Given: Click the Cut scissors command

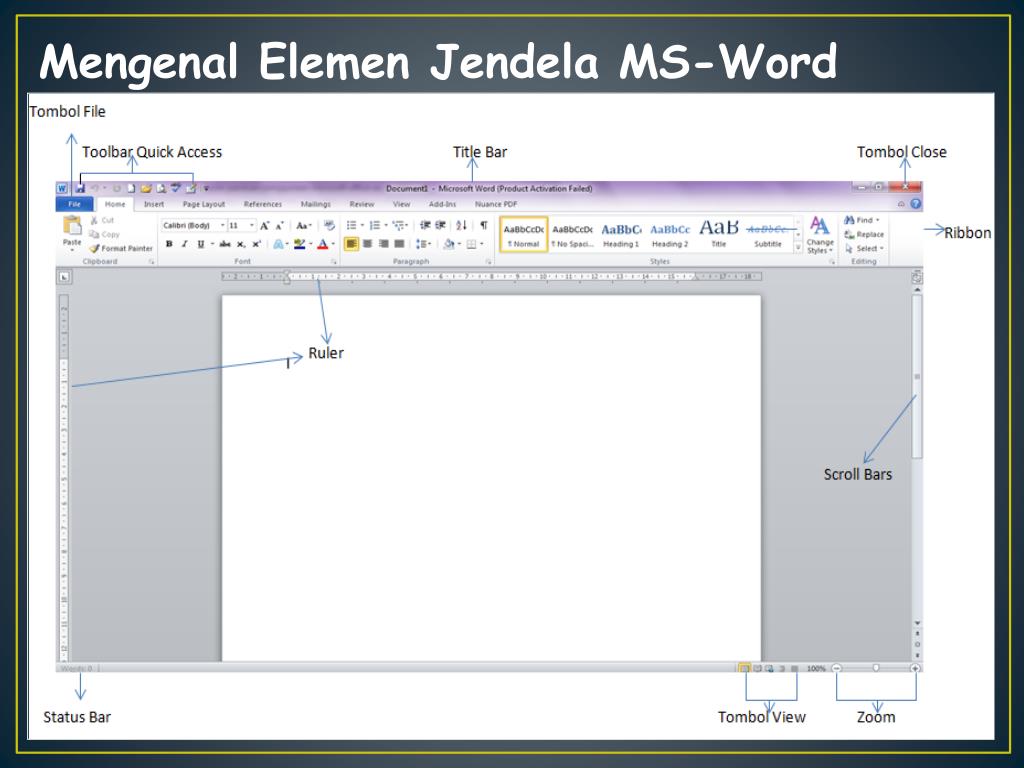Looking at the screenshot, I should pyautogui.click(x=102, y=220).
